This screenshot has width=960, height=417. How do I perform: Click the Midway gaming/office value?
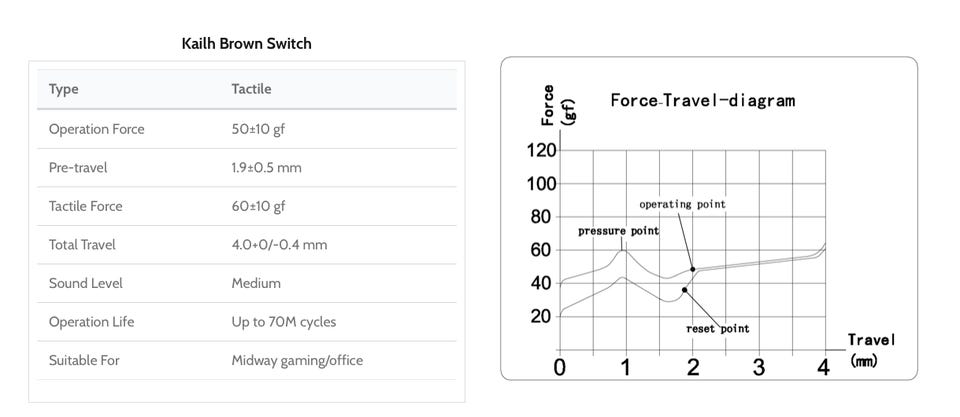point(297,360)
